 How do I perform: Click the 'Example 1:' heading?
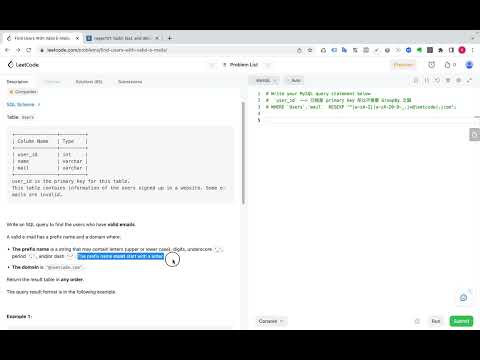point(19,316)
